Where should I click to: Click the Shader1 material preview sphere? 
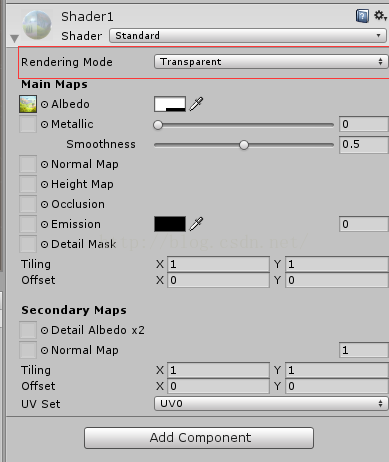37,25
